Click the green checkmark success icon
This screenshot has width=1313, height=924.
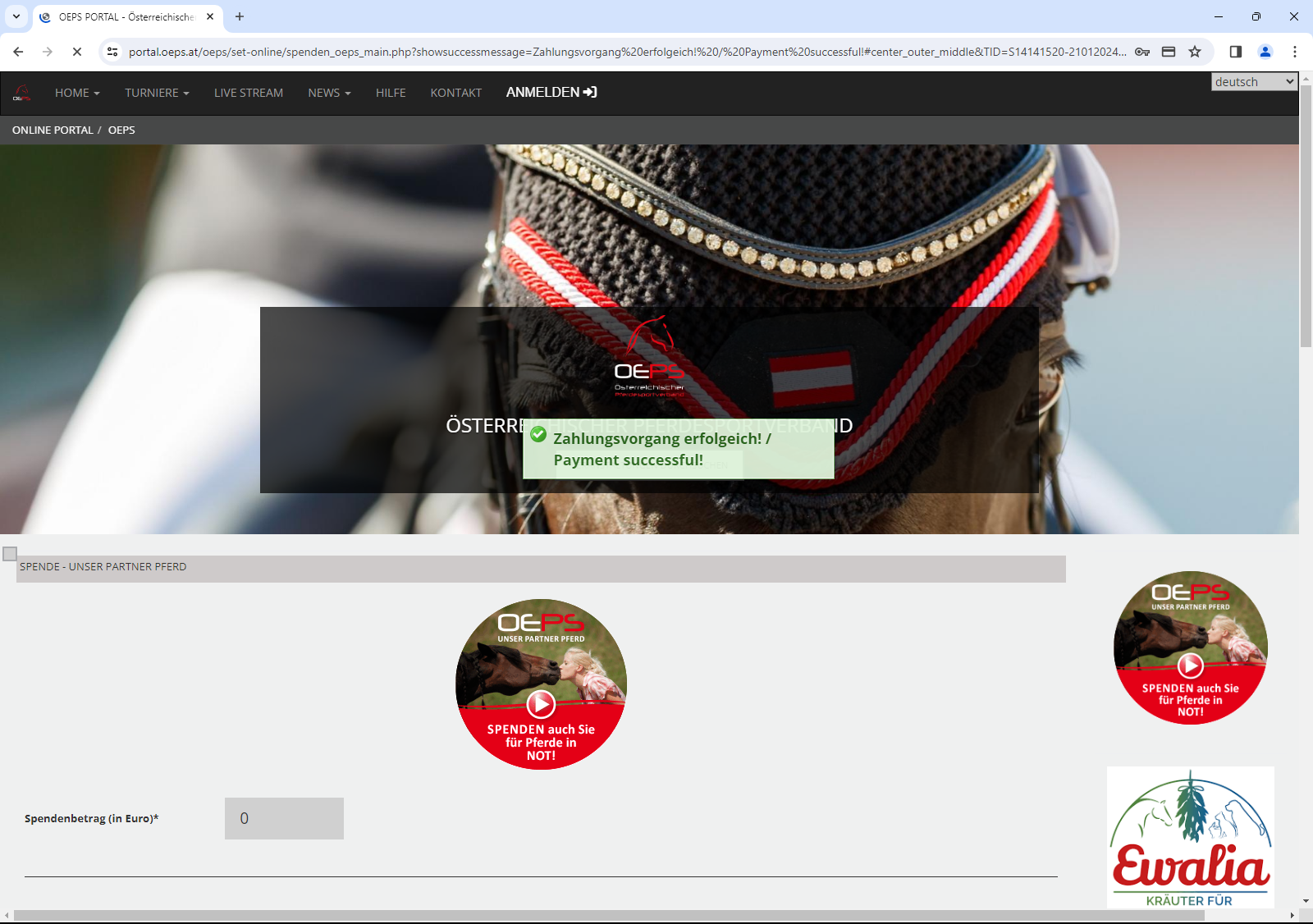[x=538, y=434]
